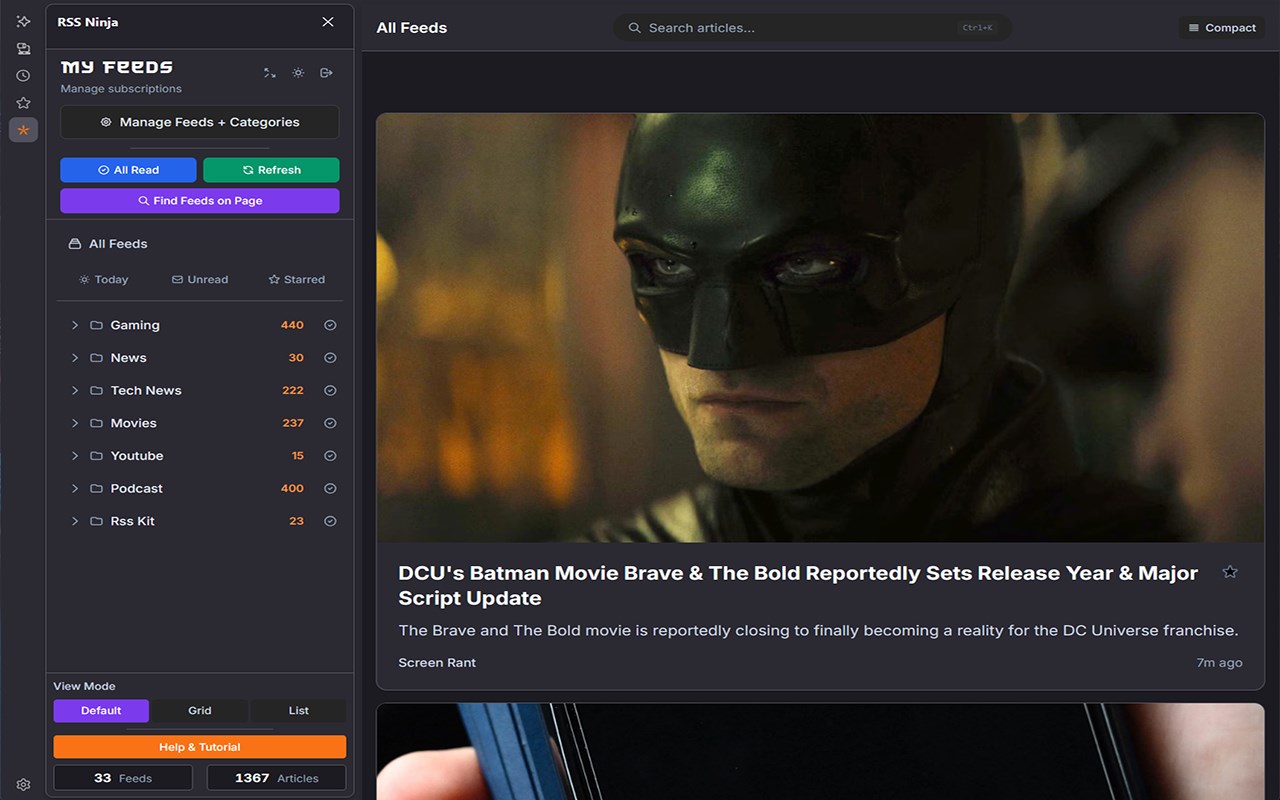The height and width of the screenshot is (800, 1280).
Task: Click the logout arrow icon in the header
Action: click(x=326, y=73)
